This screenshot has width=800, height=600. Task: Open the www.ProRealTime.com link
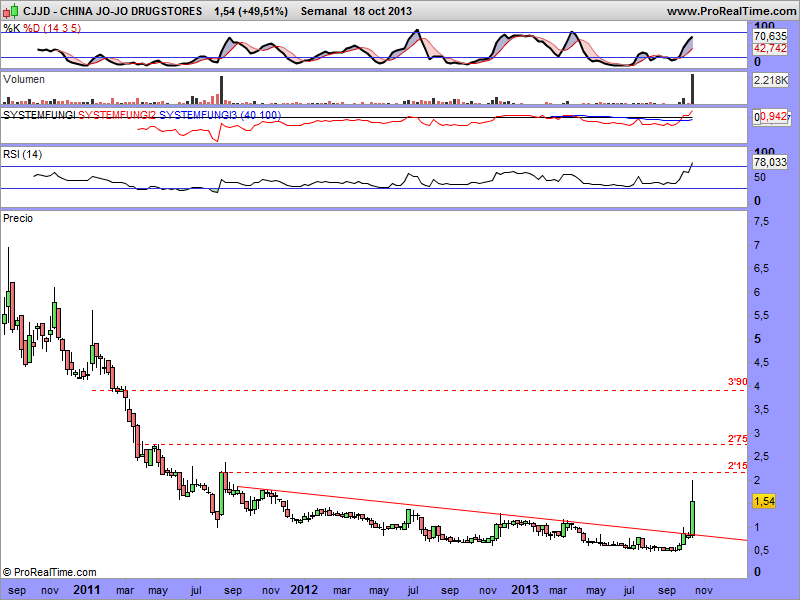(x=731, y=11)
